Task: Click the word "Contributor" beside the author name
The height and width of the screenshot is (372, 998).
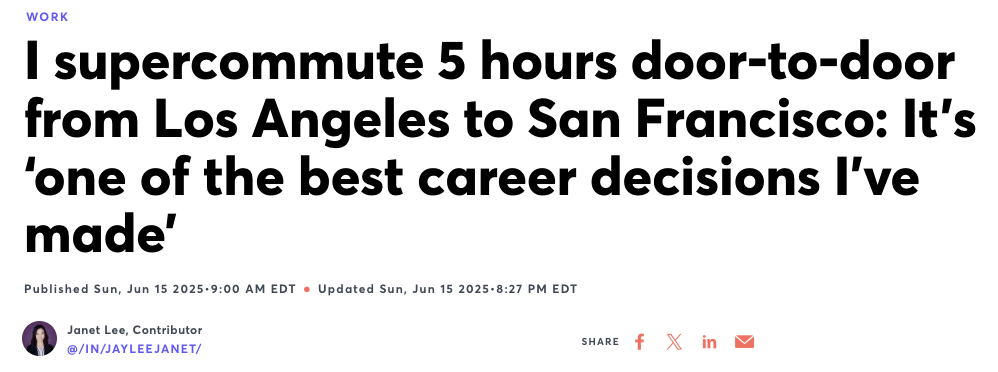Action: [x=167, y=330]
